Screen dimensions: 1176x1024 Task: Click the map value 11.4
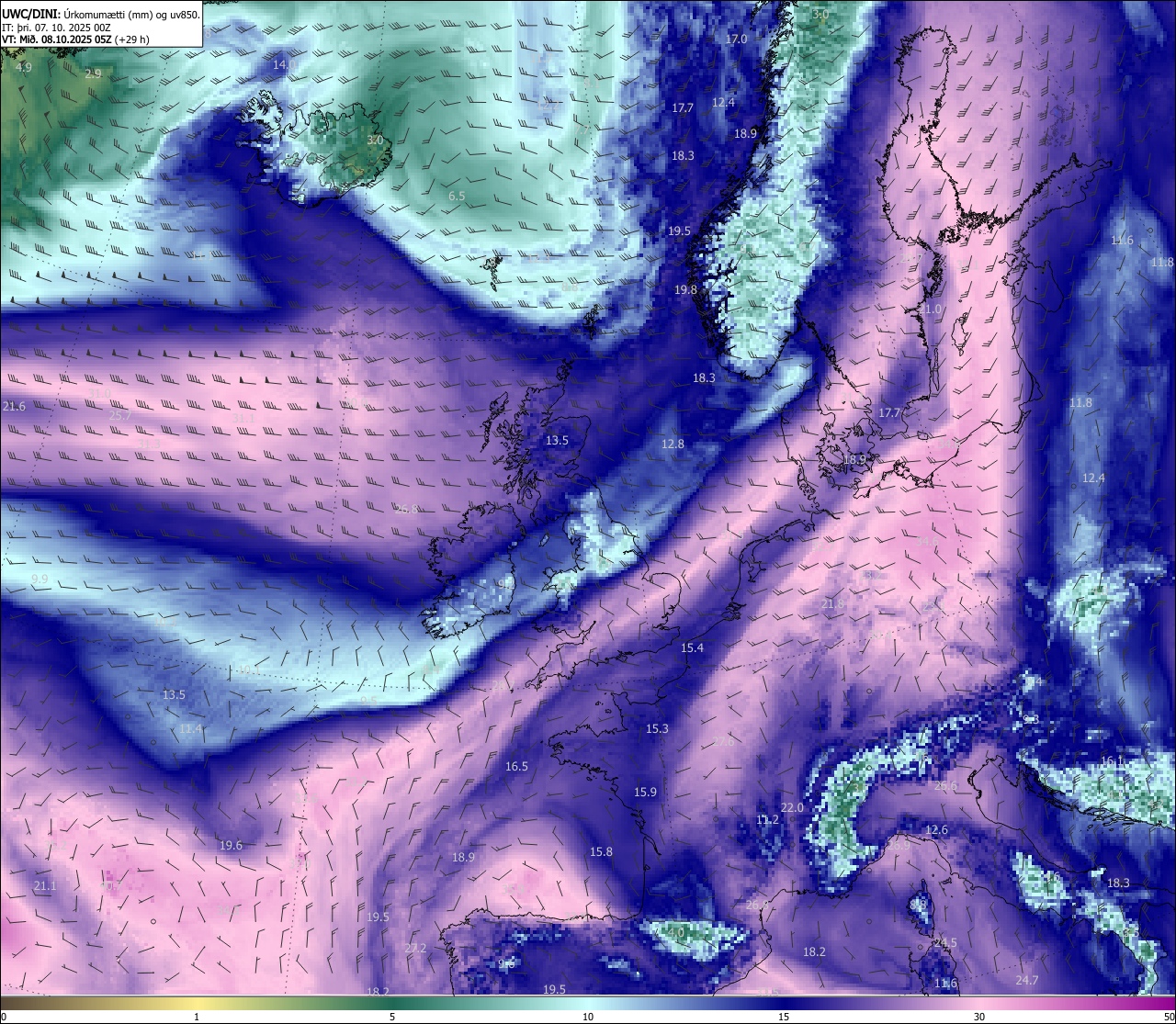pos(190,728)
